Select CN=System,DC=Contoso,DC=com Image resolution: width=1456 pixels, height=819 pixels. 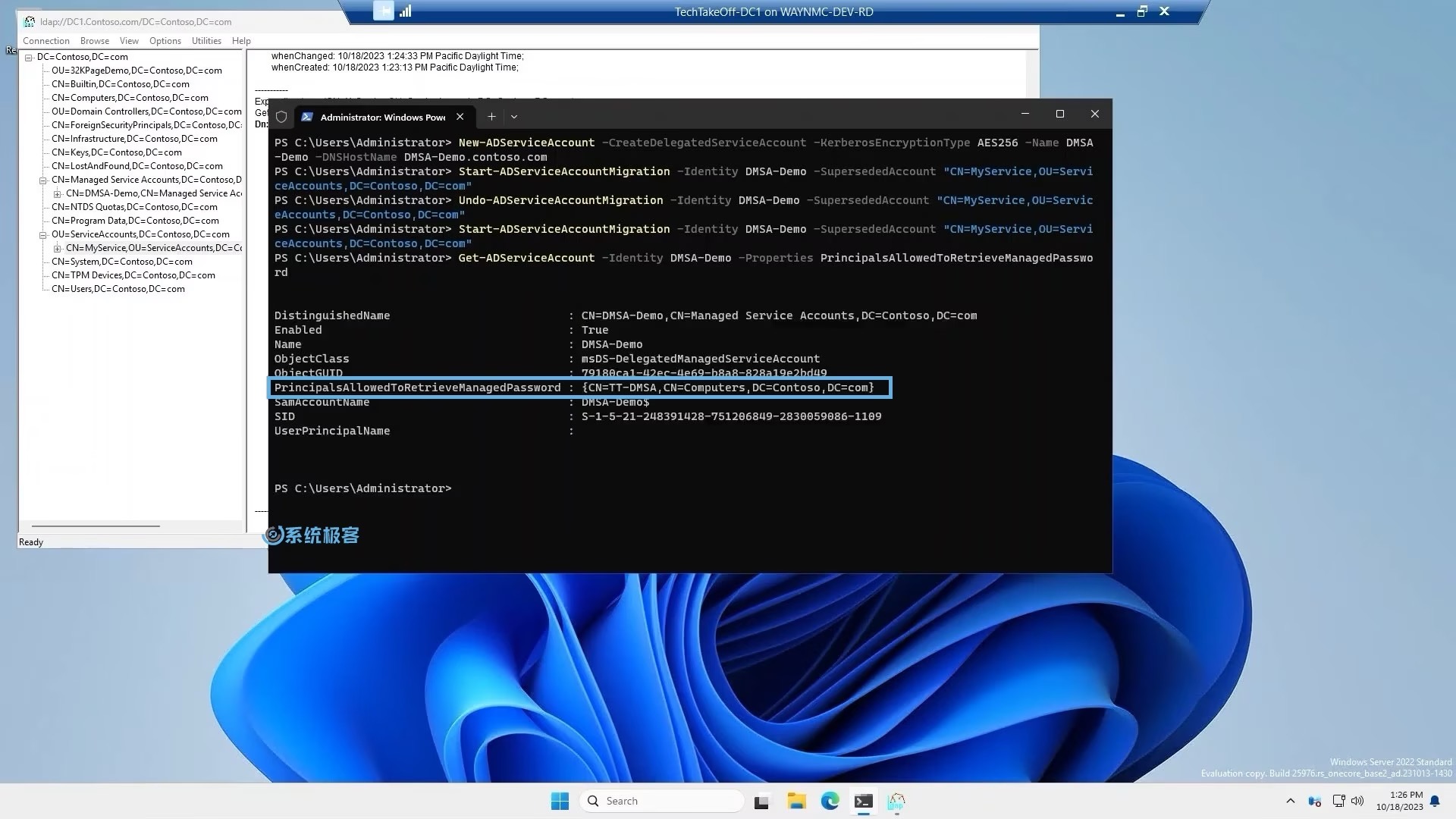(x=122, y=262)
